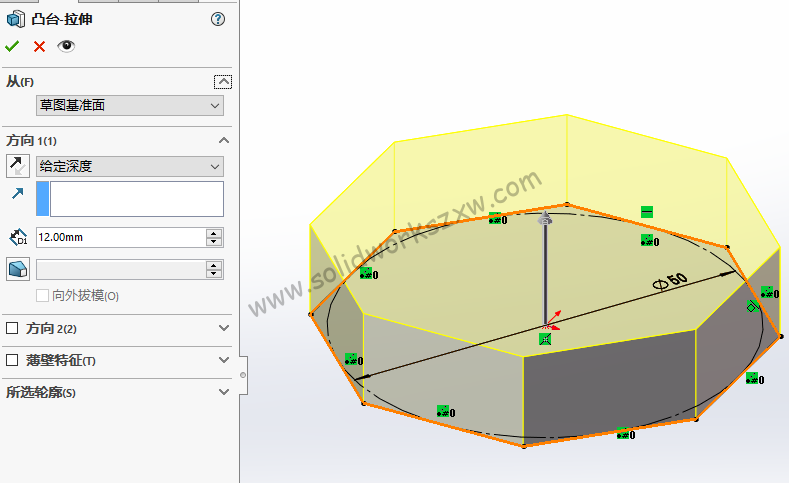
Task: Click the 12.00mm depth field
Action: point(121,237)
